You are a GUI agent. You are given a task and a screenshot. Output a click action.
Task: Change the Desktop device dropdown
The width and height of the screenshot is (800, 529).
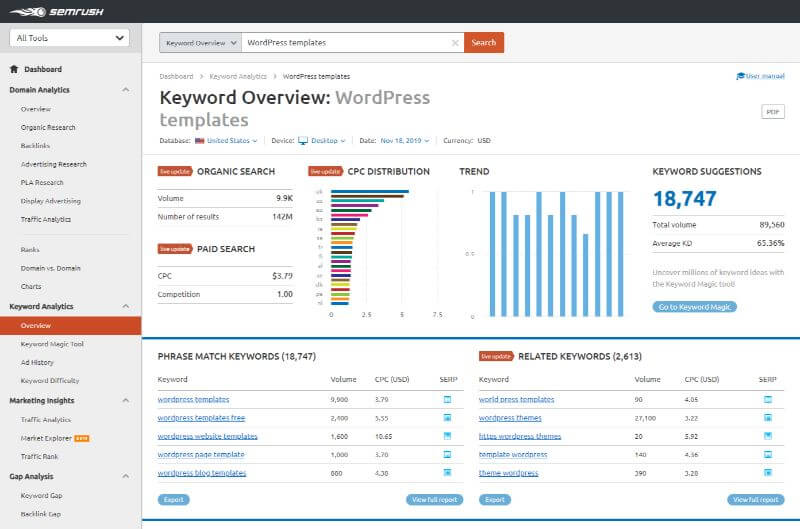[328, 141]
